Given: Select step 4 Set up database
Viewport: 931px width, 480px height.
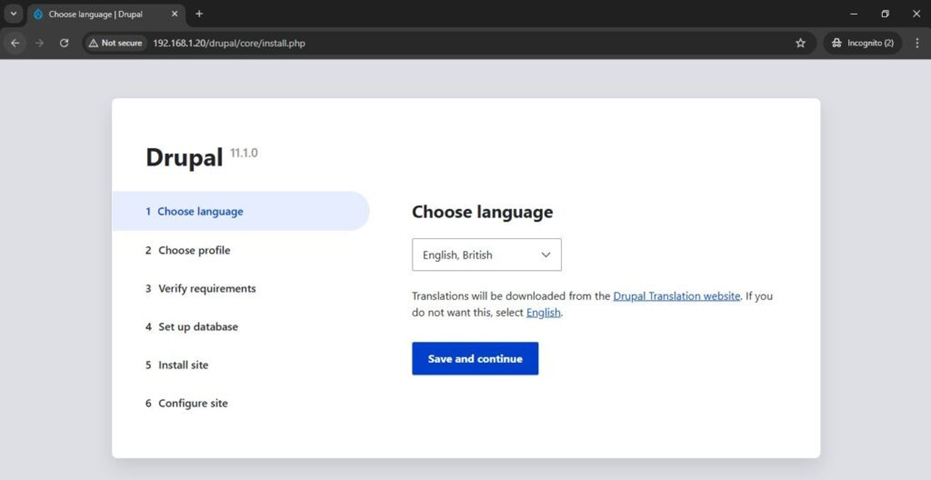Looking at the screenshot, I should tap(191, 327).
